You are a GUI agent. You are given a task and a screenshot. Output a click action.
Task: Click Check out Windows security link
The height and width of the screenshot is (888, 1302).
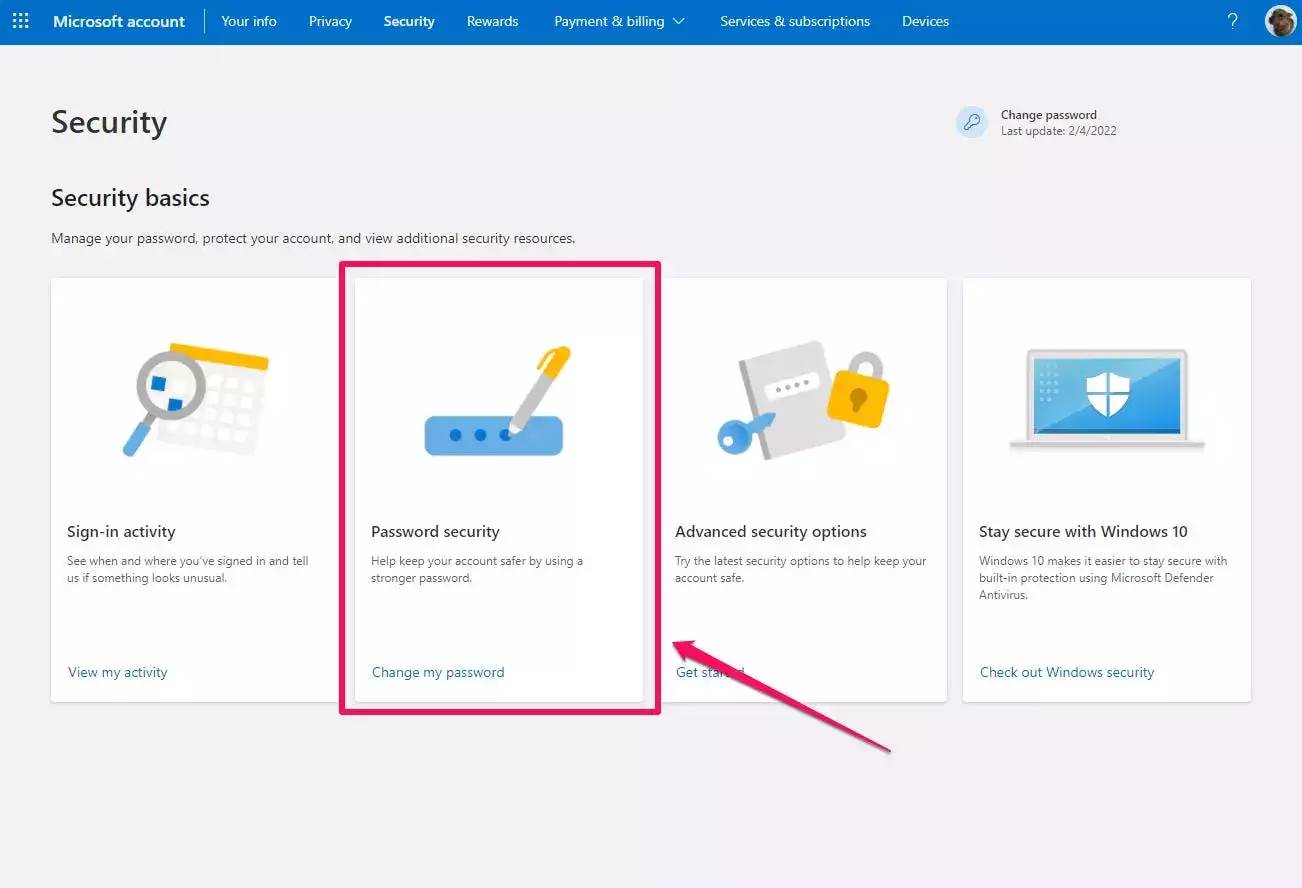(1066, 672)
